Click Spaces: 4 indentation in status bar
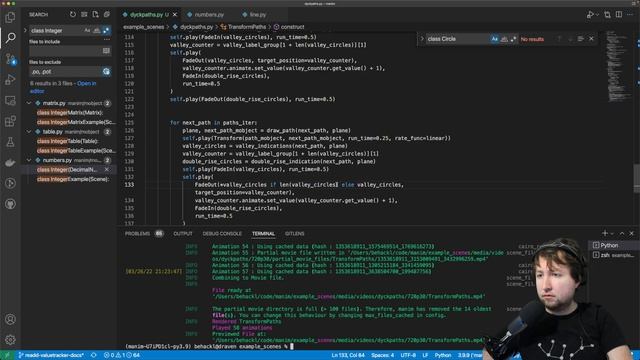The width and height of the screenshot is (640, 360). pos(382,356)
